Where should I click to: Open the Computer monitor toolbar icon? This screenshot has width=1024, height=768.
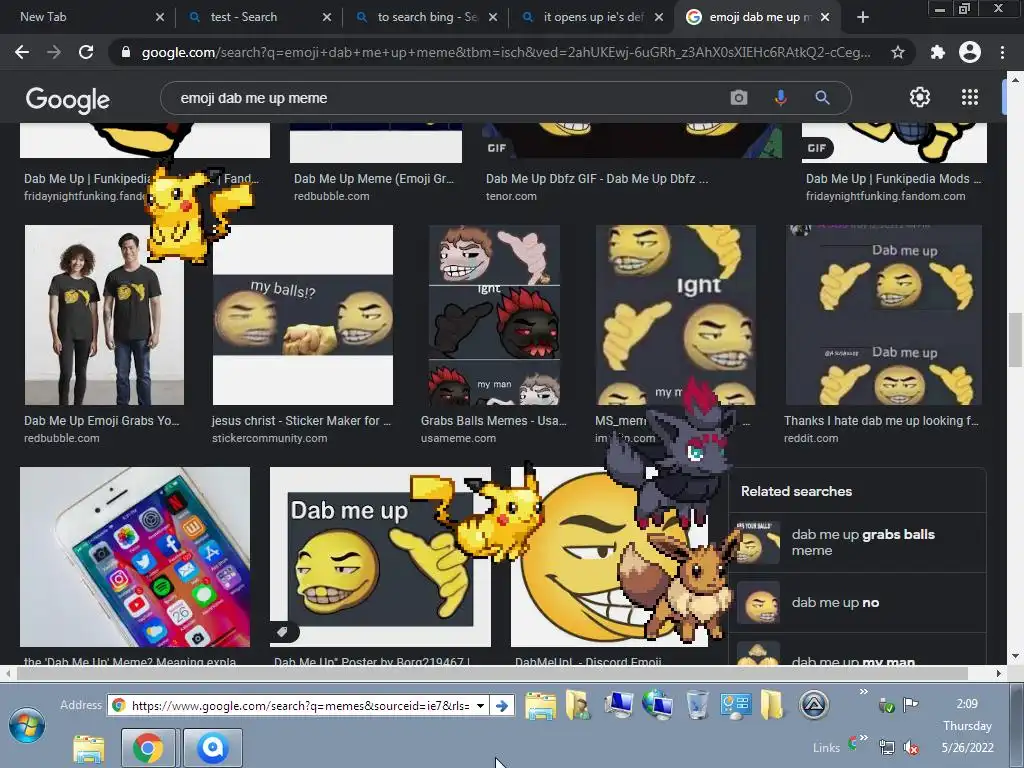(618, 705)
